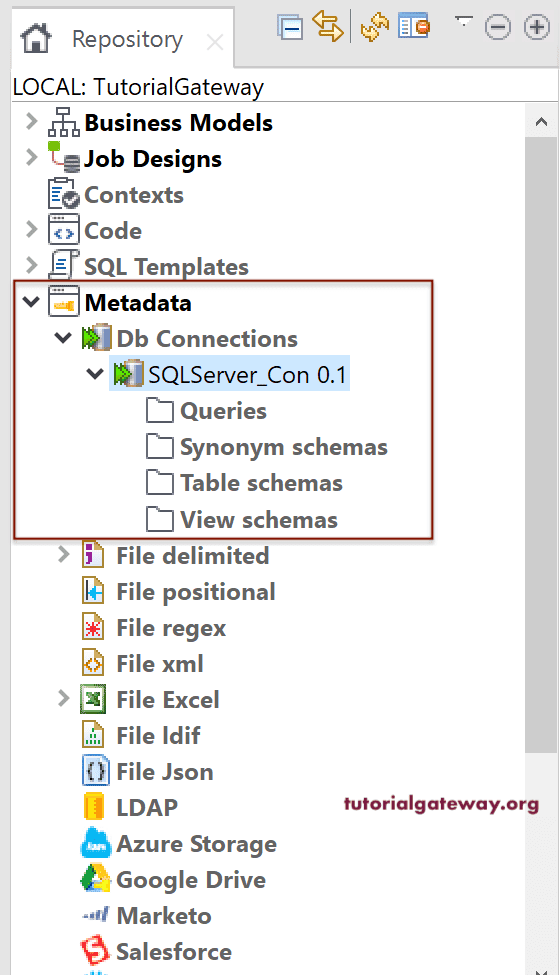560x975 pixels.
Task: Click the Link with Editor arrows icon
Action: coord(328,26)
